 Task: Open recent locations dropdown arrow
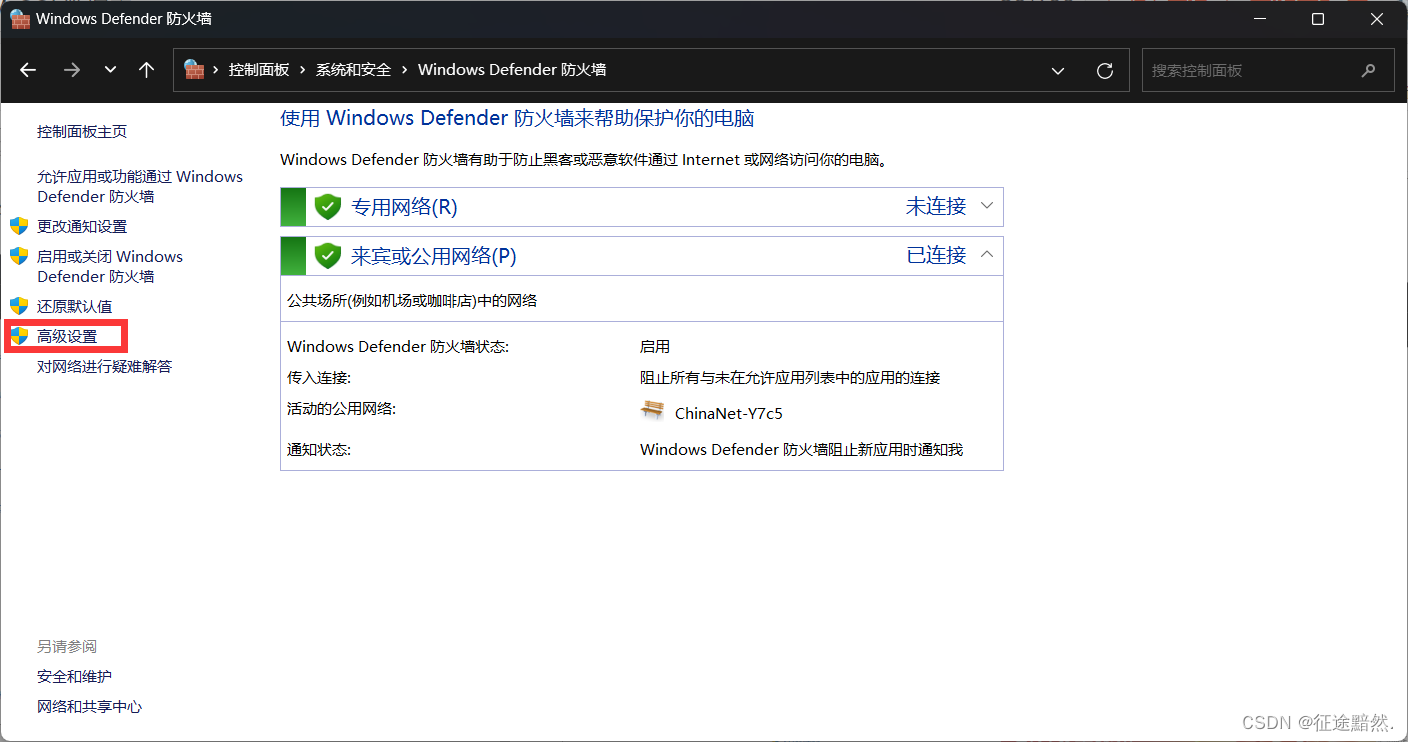(110, 70)
